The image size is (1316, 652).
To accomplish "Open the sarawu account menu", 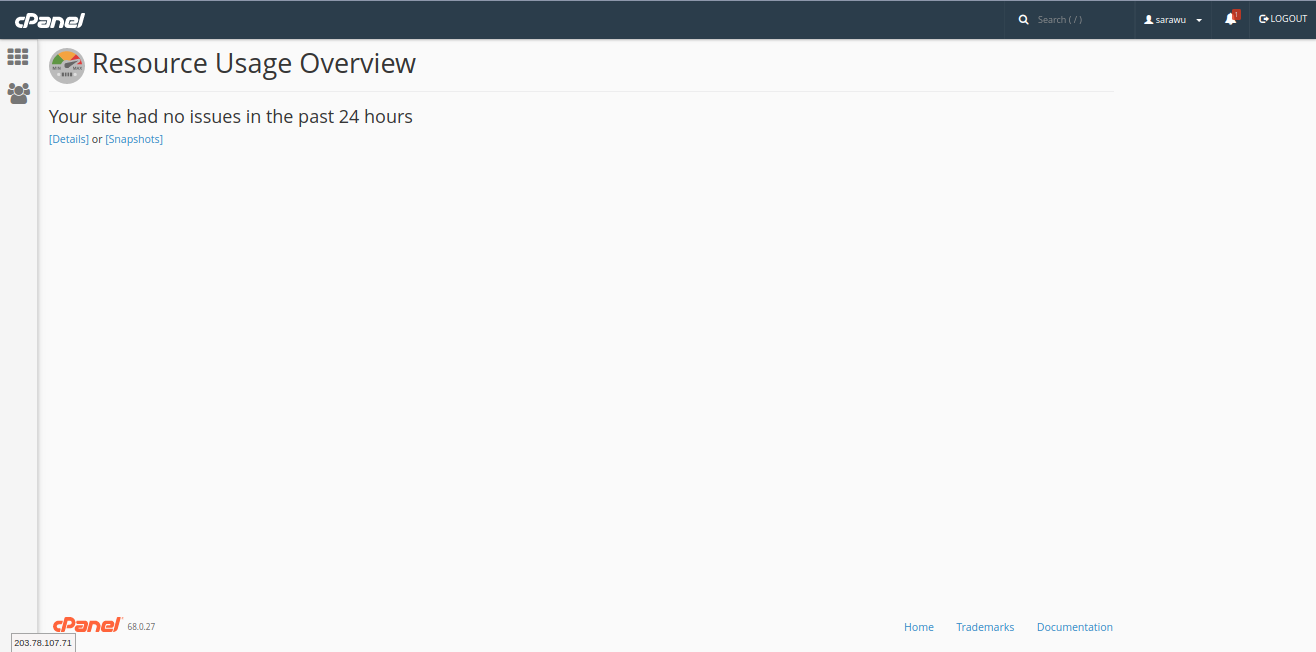I will tap(1172, 20).
